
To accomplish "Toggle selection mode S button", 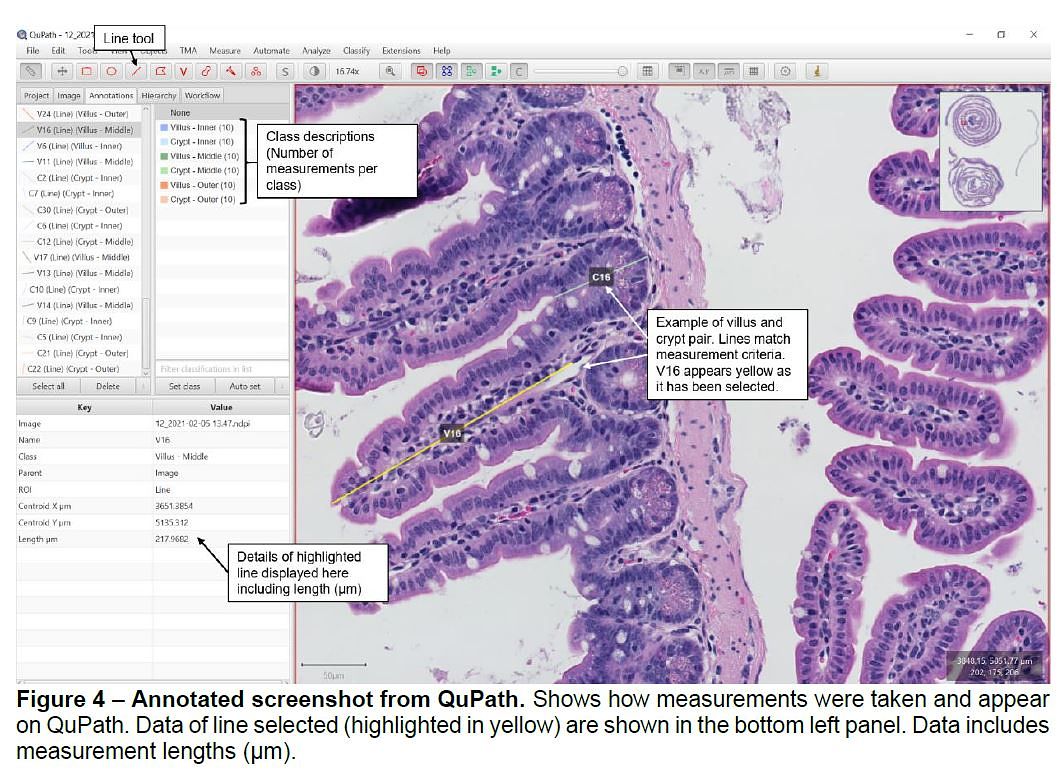I will pos(285,71).
